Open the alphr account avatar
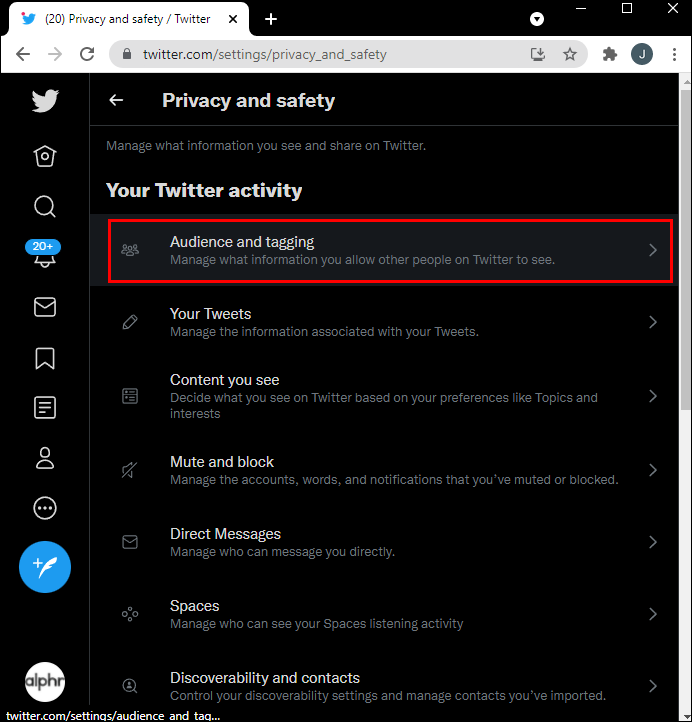The width and height of the screenshot is (692, 722). (x=45, y=682)
